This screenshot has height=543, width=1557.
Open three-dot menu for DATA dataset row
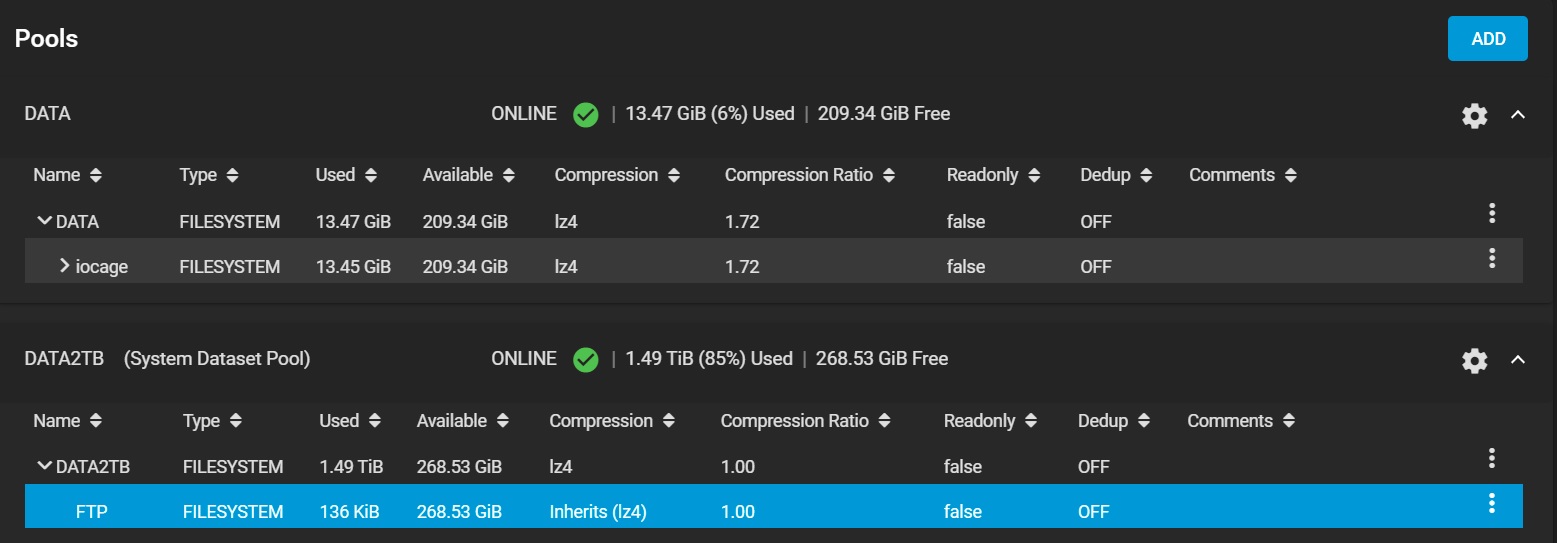tap(1491, 212)
